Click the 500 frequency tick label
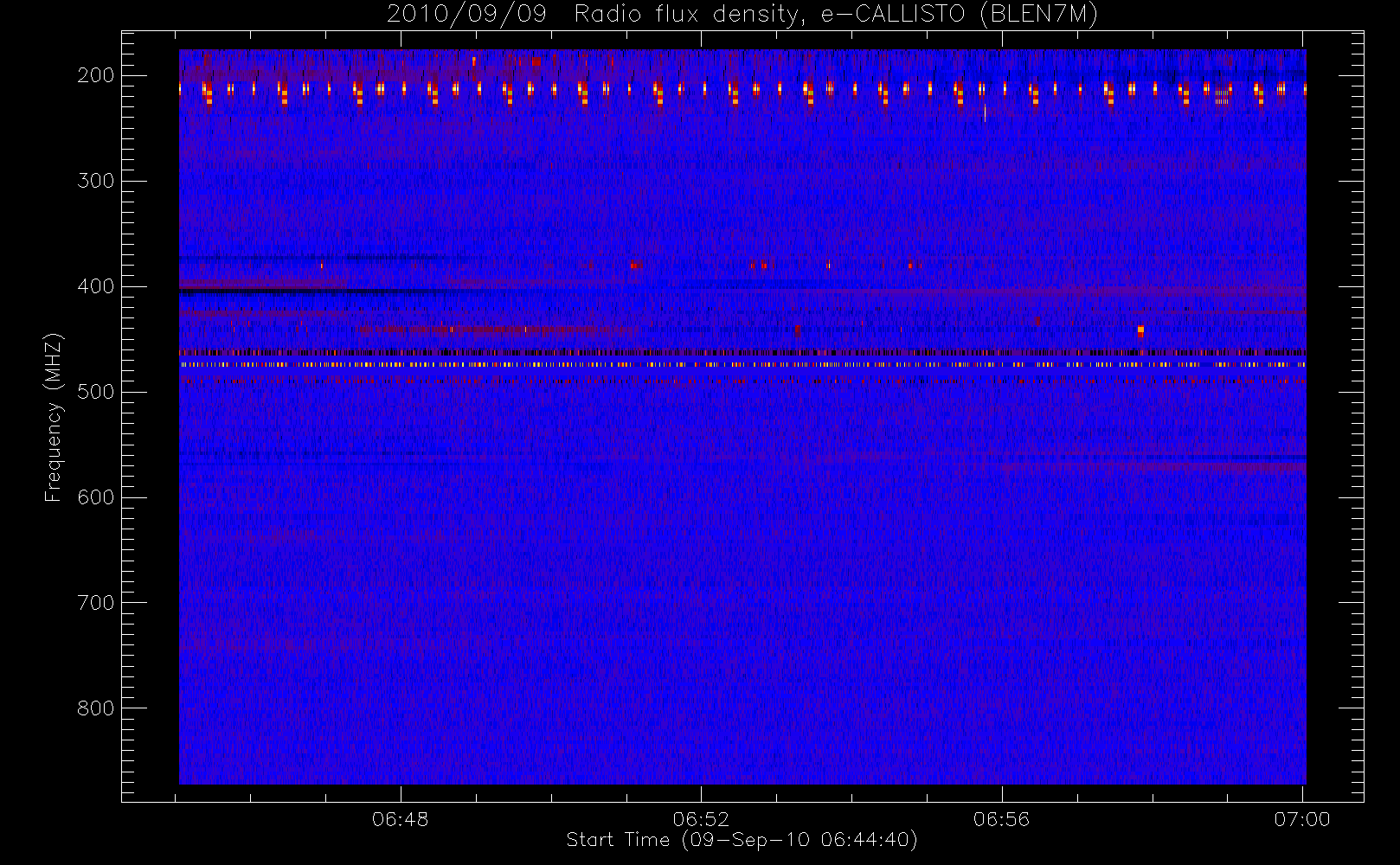Screen dimensions: 1400x865 point(96,392)
